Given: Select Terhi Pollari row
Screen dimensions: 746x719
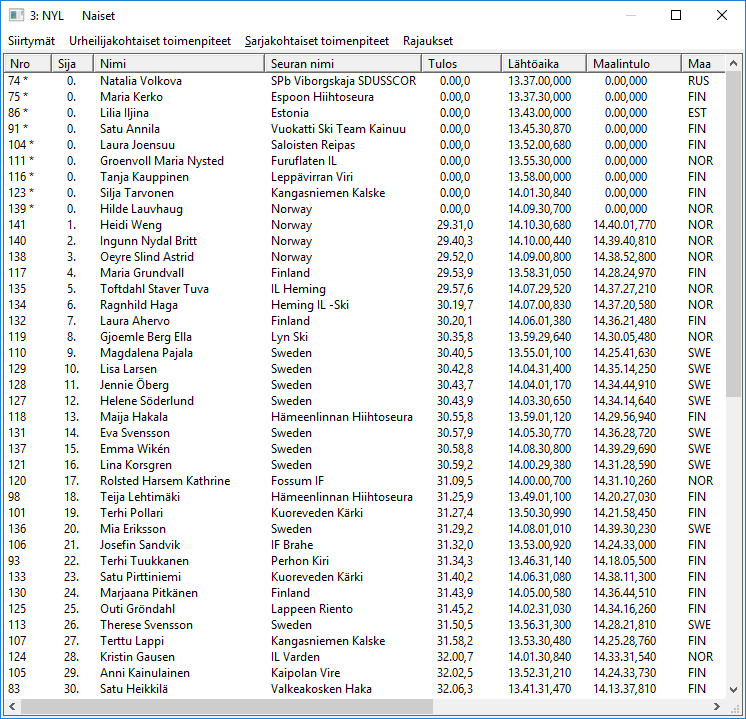Looking at the screenshot, I should click(x=365, y=513).
